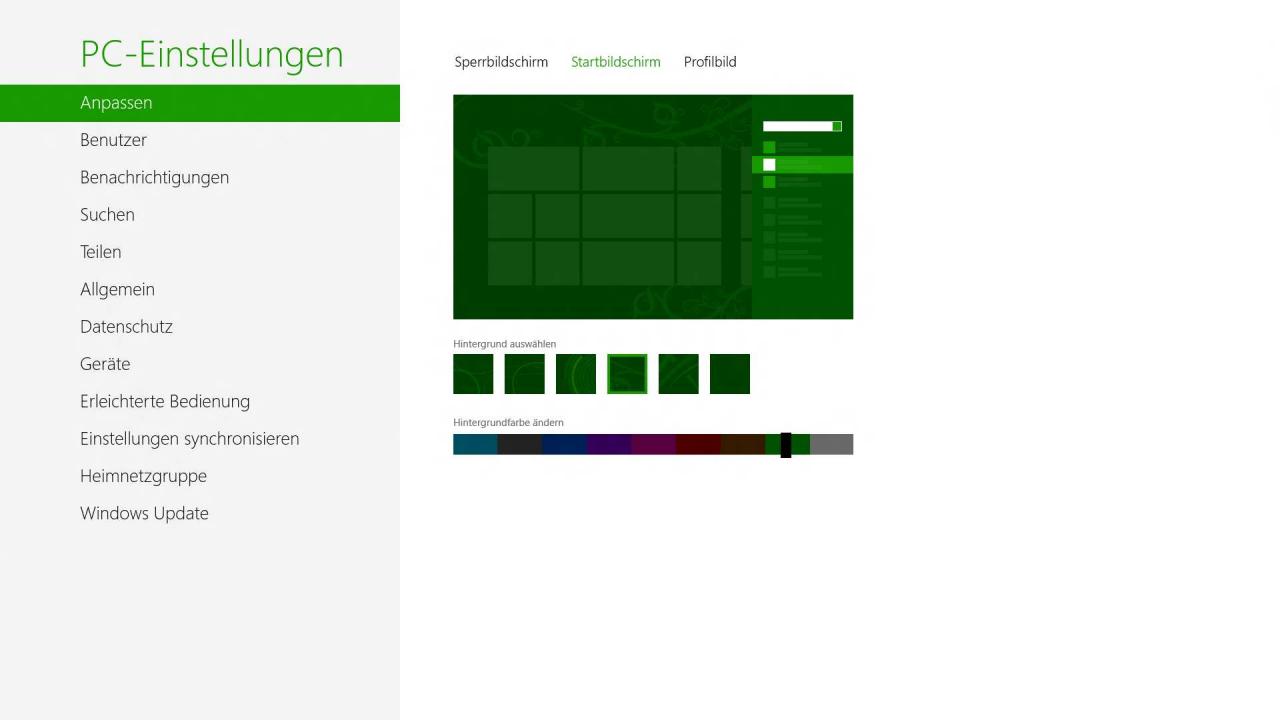Switch to the Profilbild tab
1280x720 pixels.
click(710, 62)
